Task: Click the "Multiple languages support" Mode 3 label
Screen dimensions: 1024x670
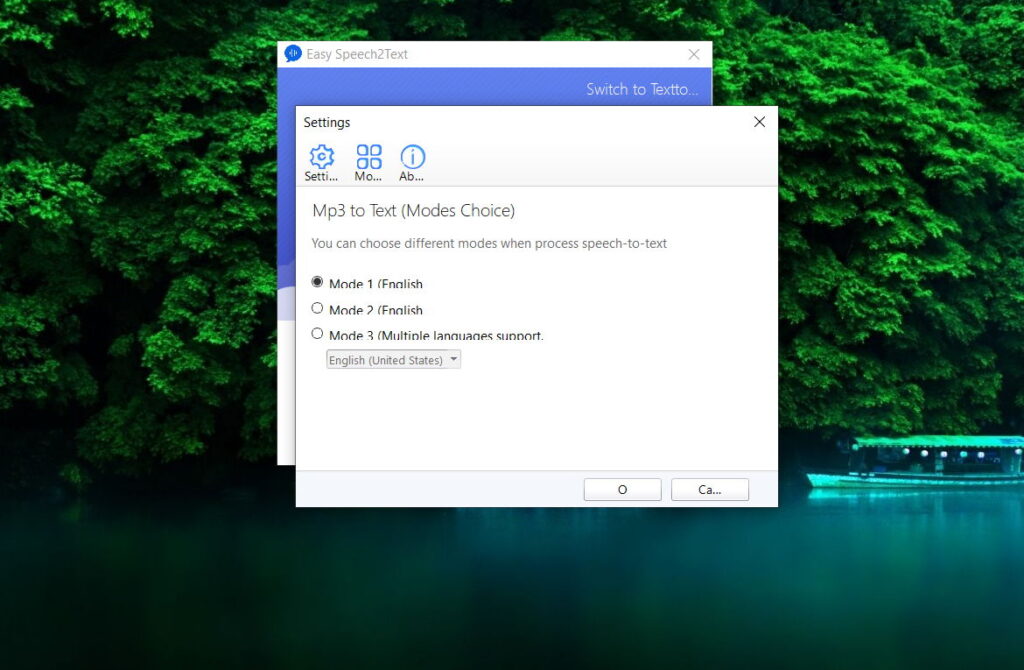Action: [460, 335]
